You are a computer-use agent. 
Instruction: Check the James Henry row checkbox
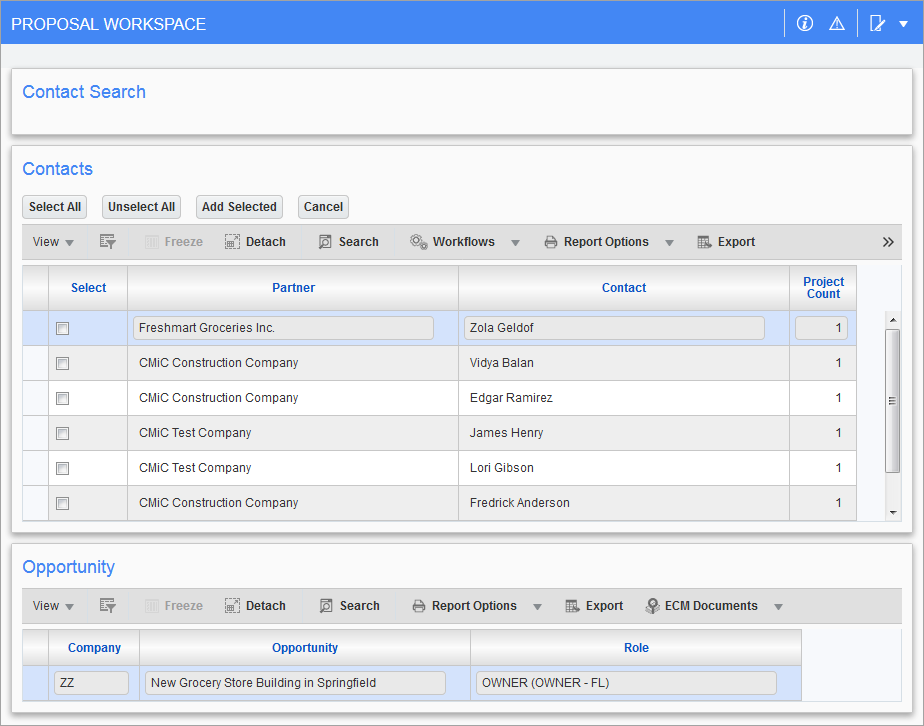click(x=62, y=433)
